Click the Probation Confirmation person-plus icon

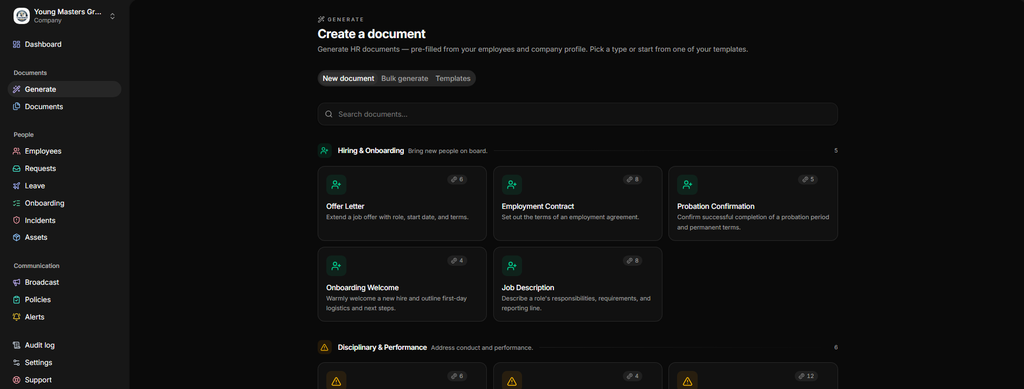click(x=687, y=185)
